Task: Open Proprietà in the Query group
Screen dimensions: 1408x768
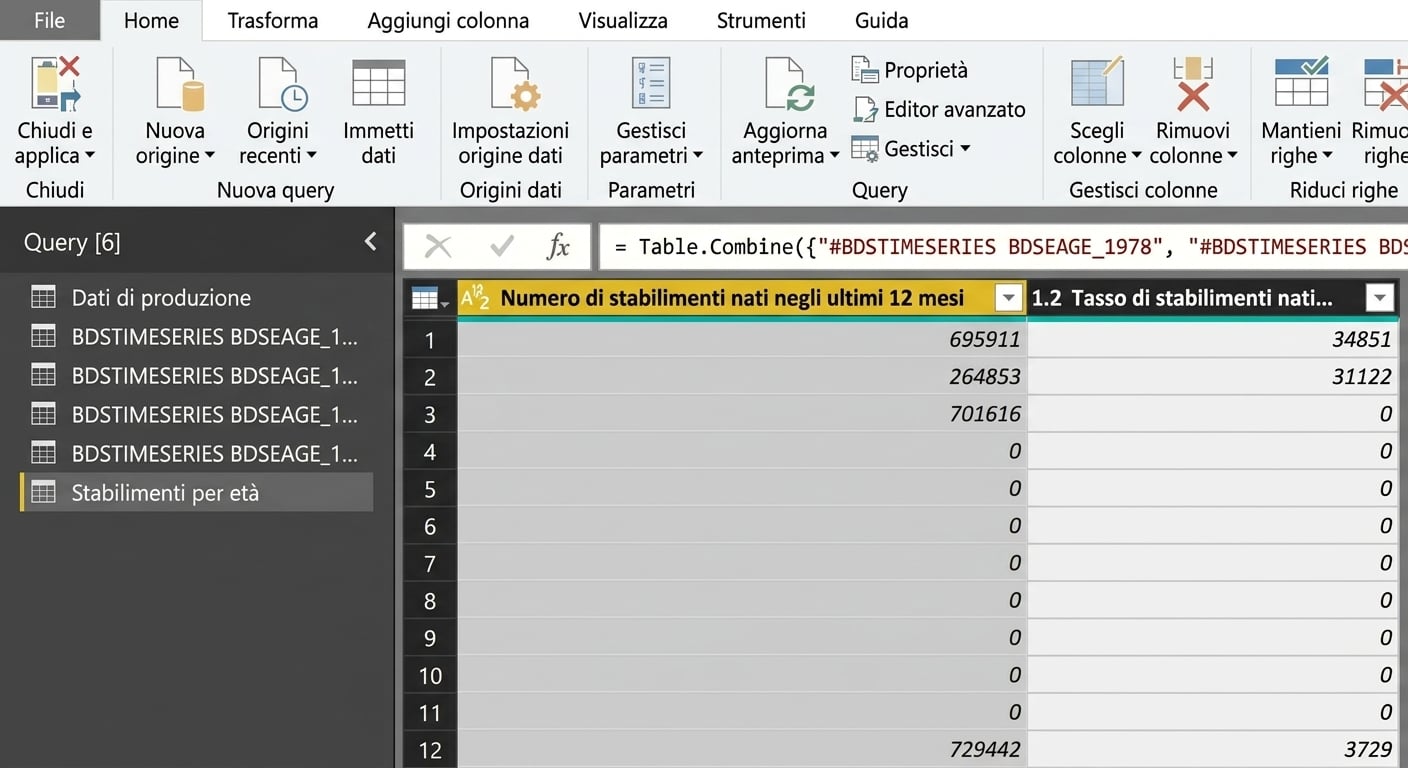Action: pos(910,70)
